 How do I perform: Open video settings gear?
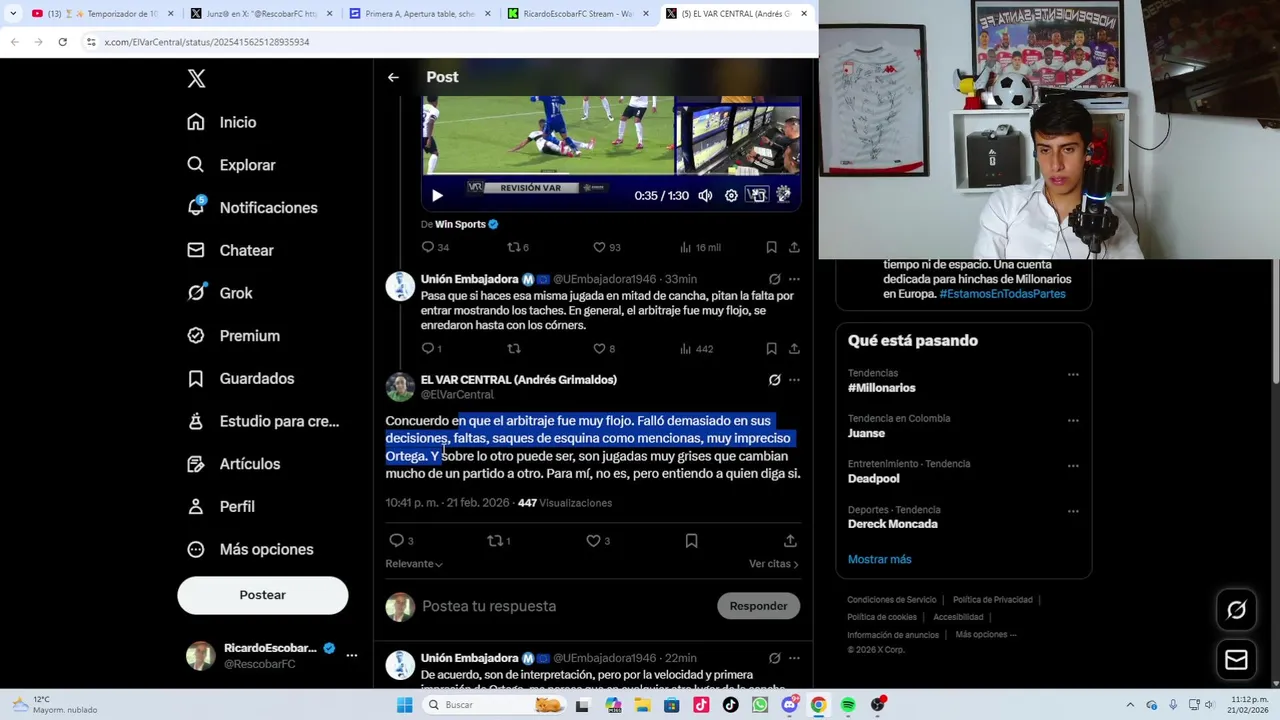731,196
